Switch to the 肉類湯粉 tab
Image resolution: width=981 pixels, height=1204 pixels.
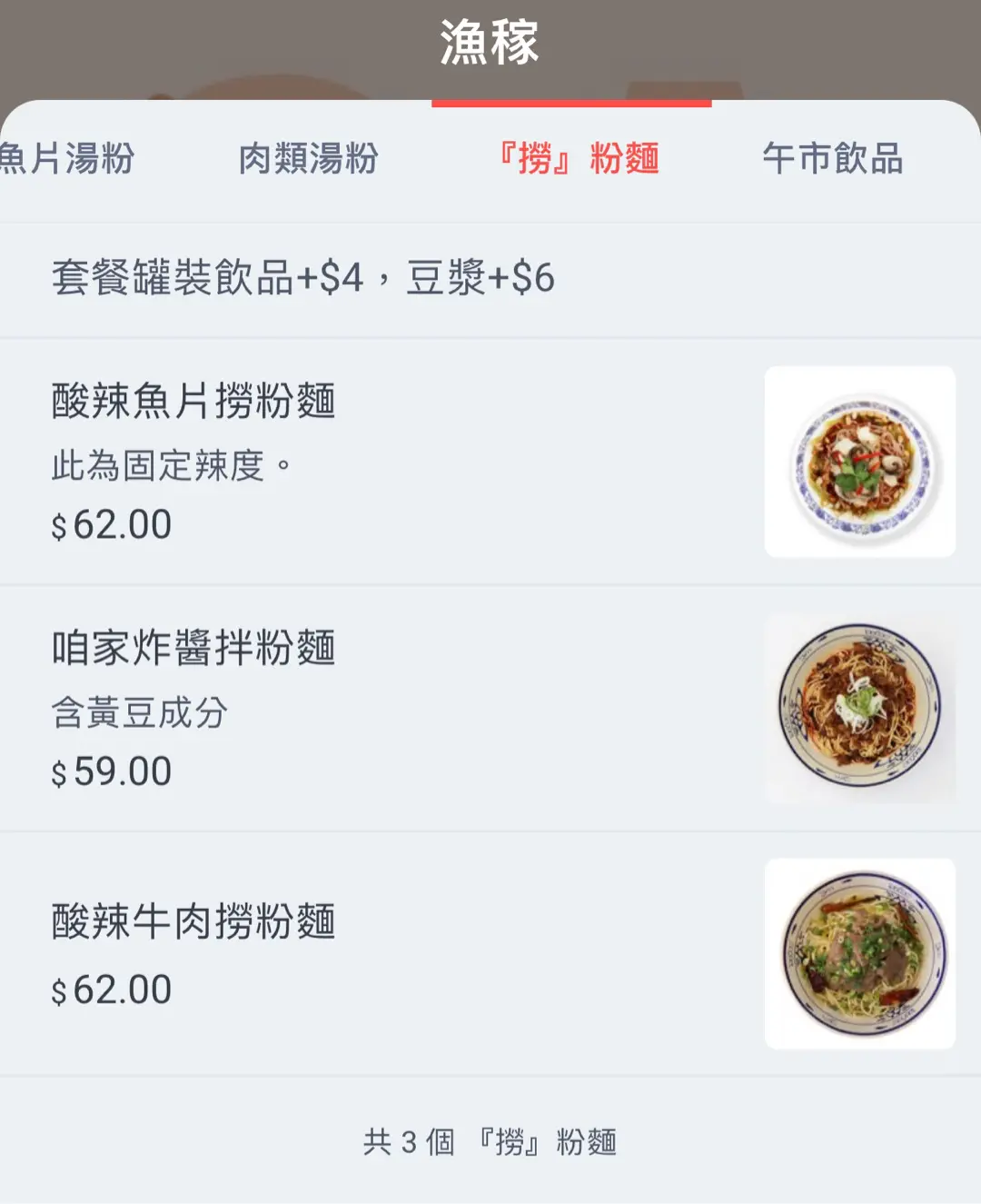[x=309, y=159]
